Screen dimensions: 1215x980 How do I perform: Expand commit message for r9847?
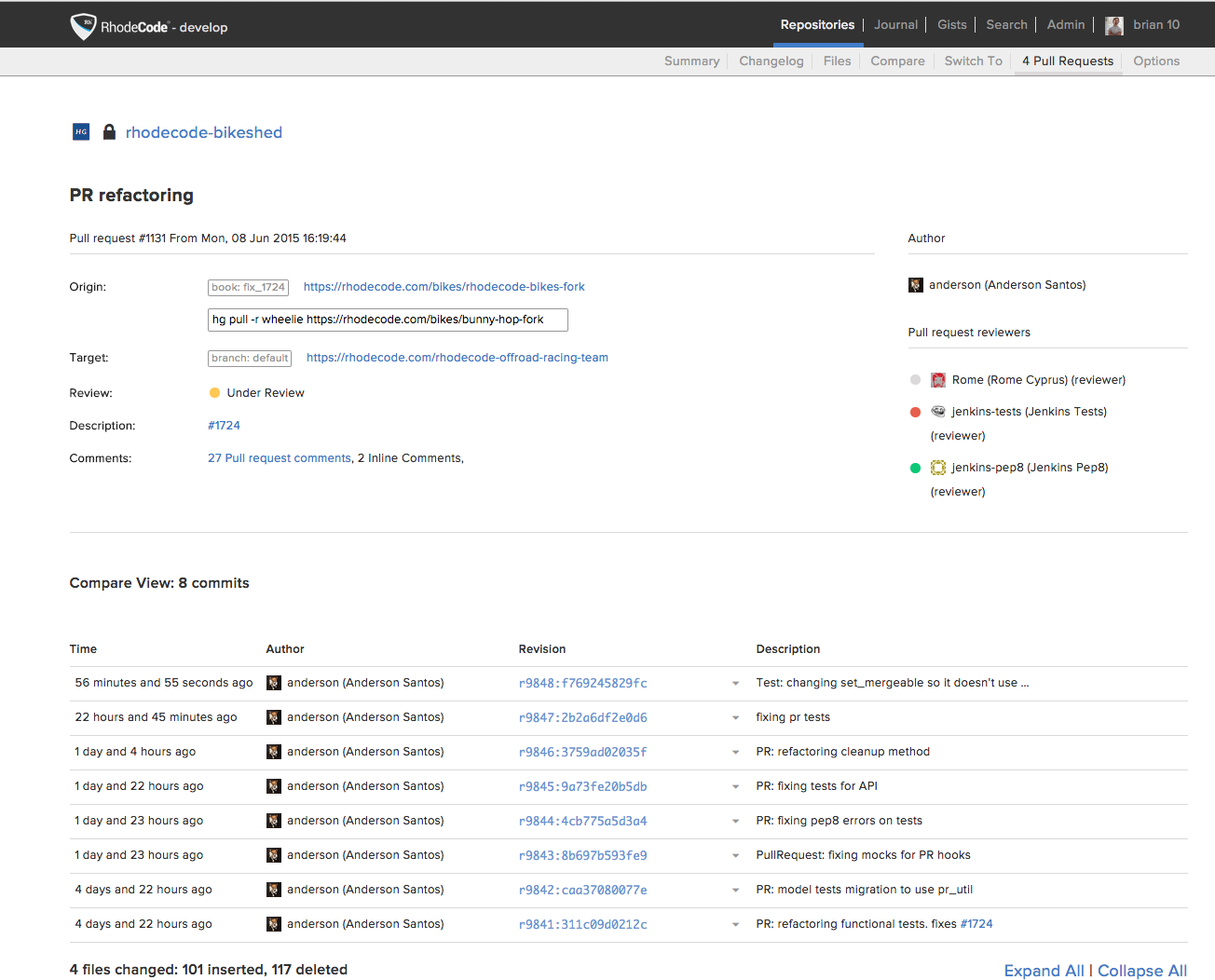click(735, 718)
